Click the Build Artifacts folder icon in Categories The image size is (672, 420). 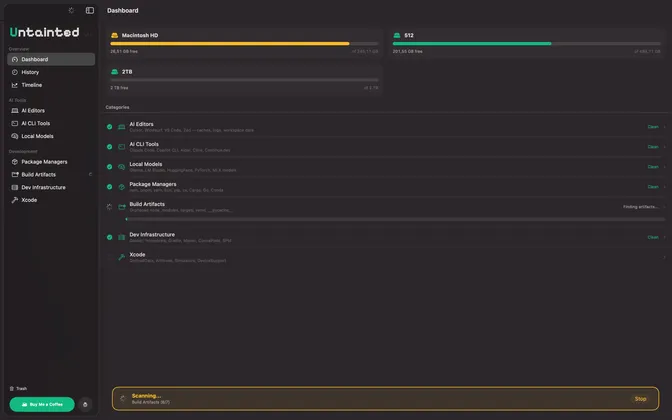(122, 207)
